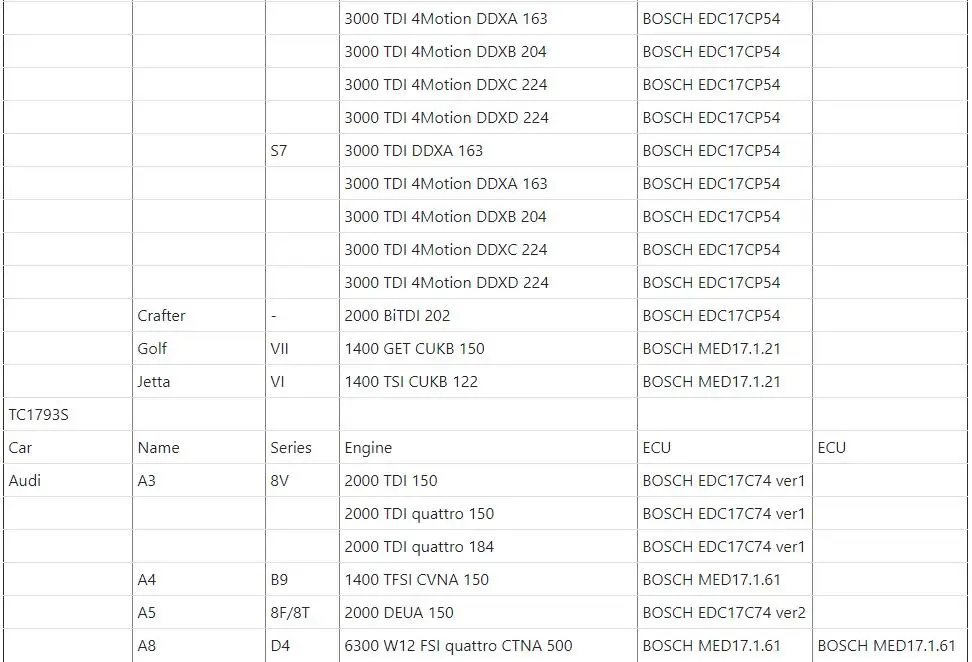This screenshot has height=662, width=972.
Task: Select the S7 series cell
Action: [302, 151]
